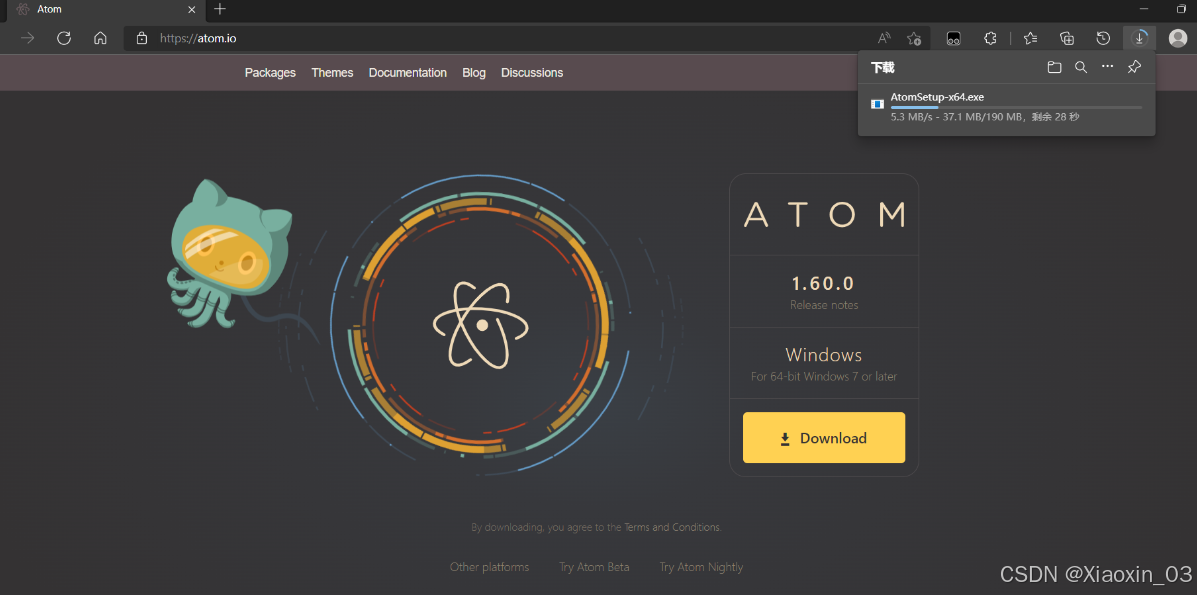Open the Blog page
Screen dimensions: 1197x595
[x=474, y=73]
